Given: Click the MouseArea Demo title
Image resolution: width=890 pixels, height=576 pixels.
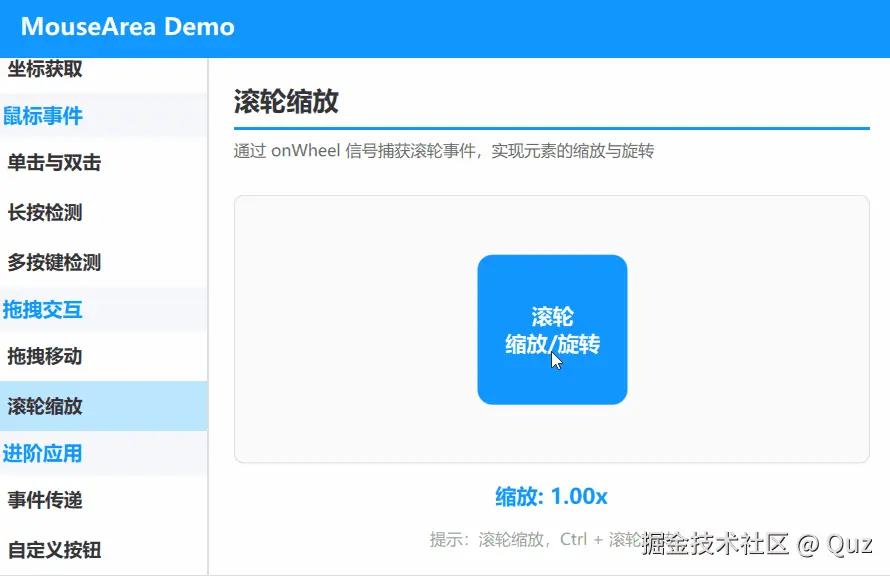Looking at the screenshot, I should tap(128, 27).
